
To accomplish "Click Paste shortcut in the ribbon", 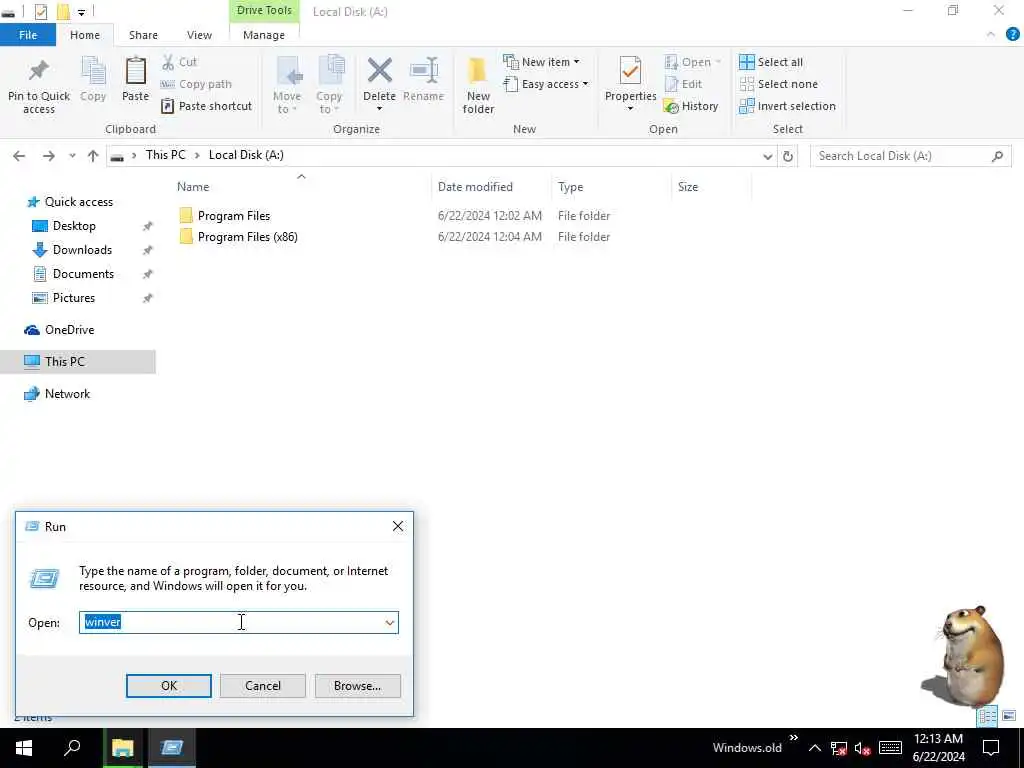I will tap(206, 106).
